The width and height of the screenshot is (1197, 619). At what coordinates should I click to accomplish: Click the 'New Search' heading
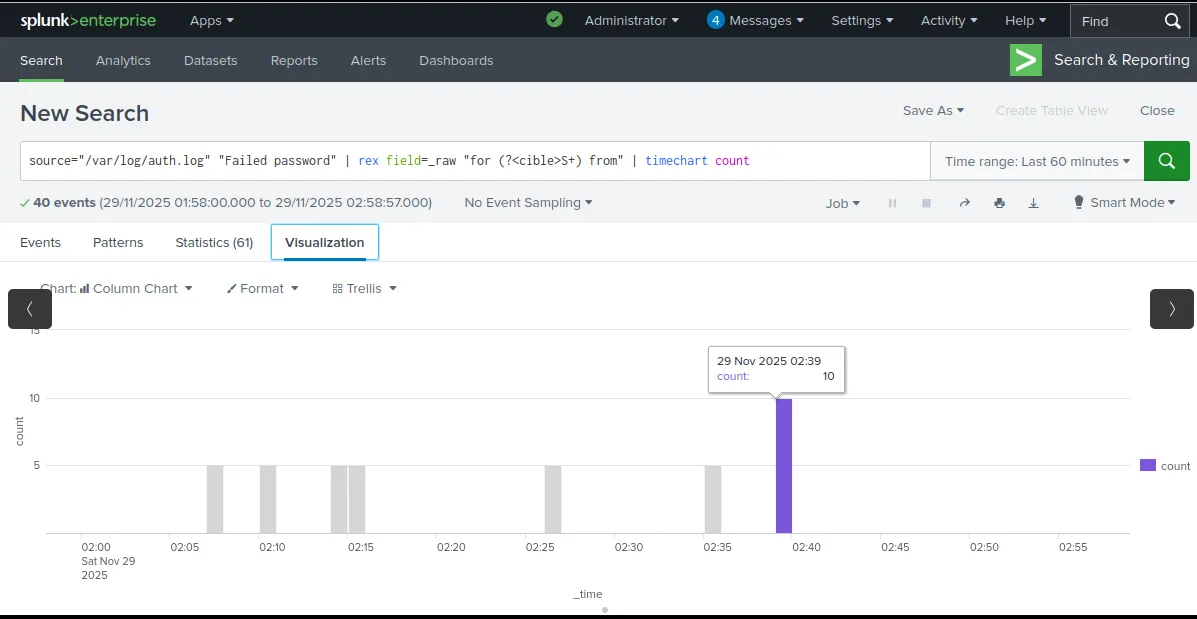[85, 113]
